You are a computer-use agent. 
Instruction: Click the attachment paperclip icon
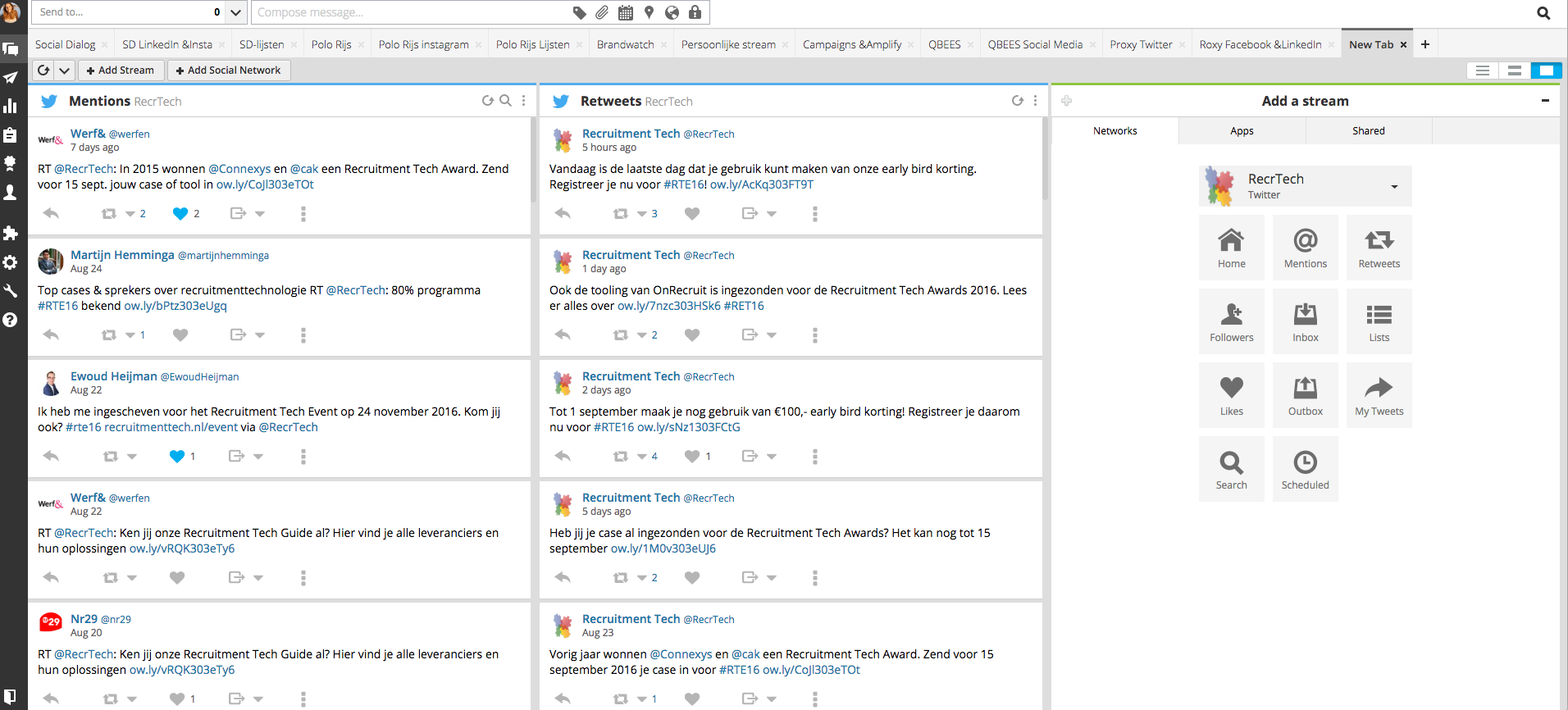pyautogui.click(x=602, y=12)
